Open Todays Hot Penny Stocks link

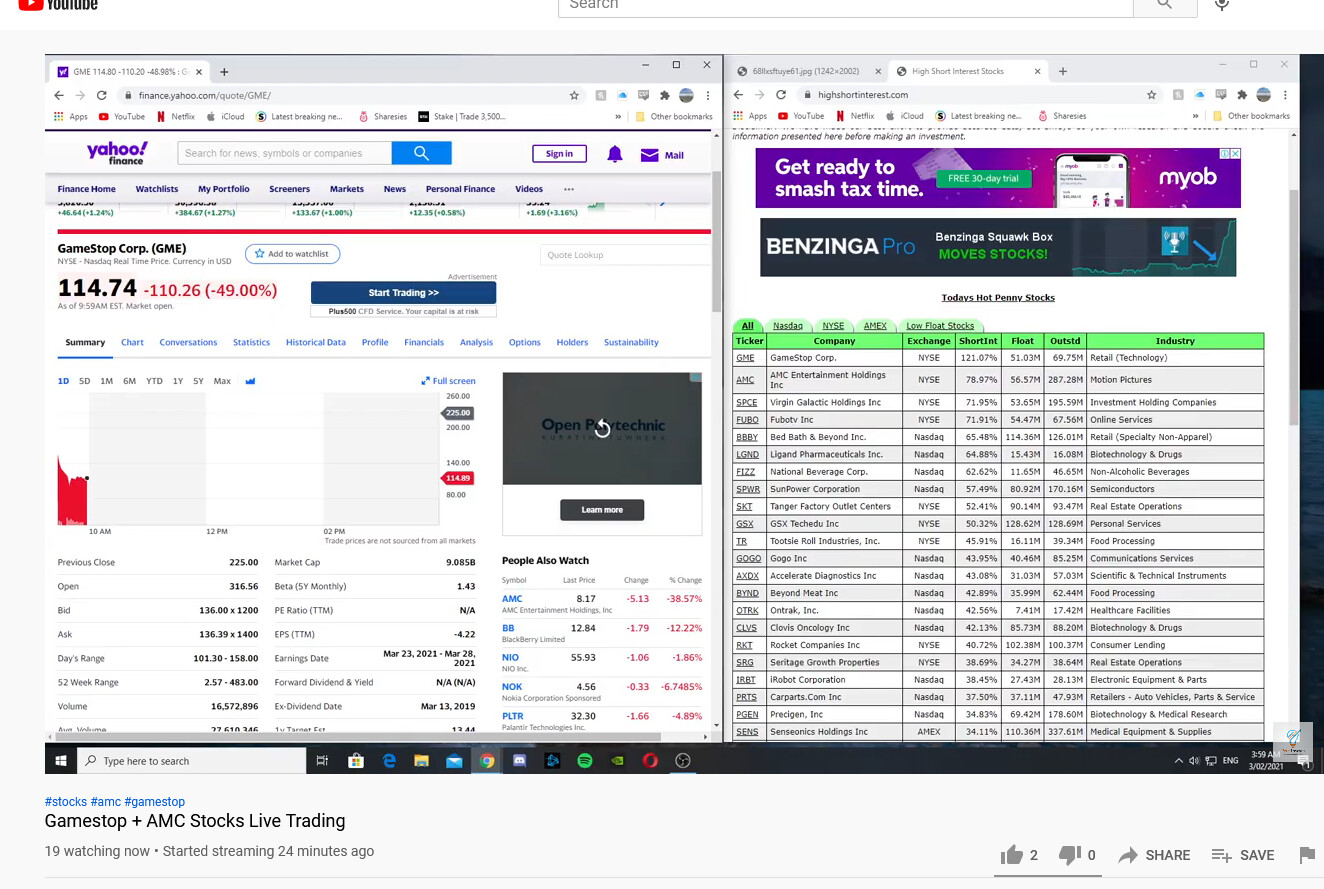point(998,297)
